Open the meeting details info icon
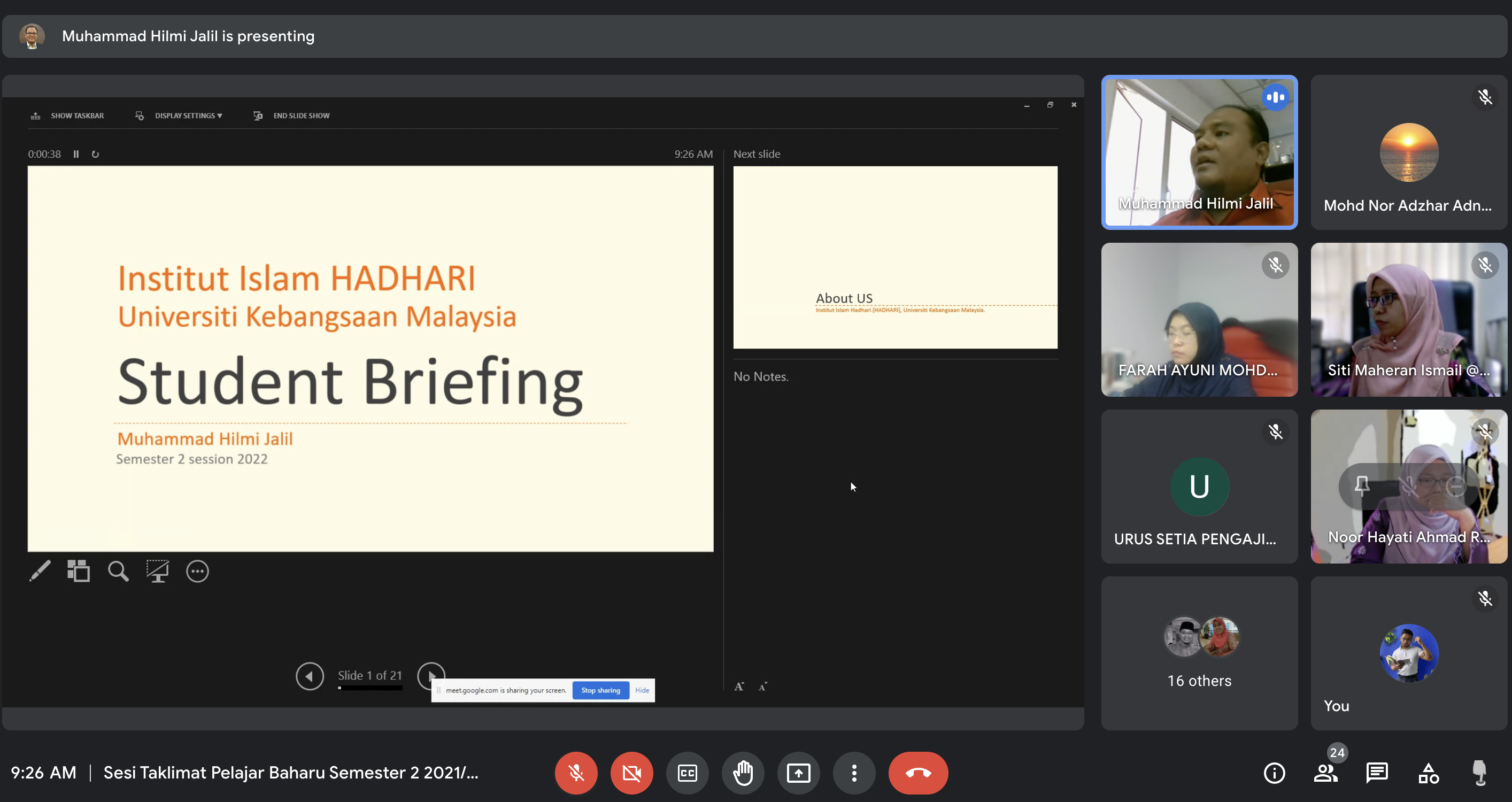Viewport: 1512px width, 802px height. 1274,773
